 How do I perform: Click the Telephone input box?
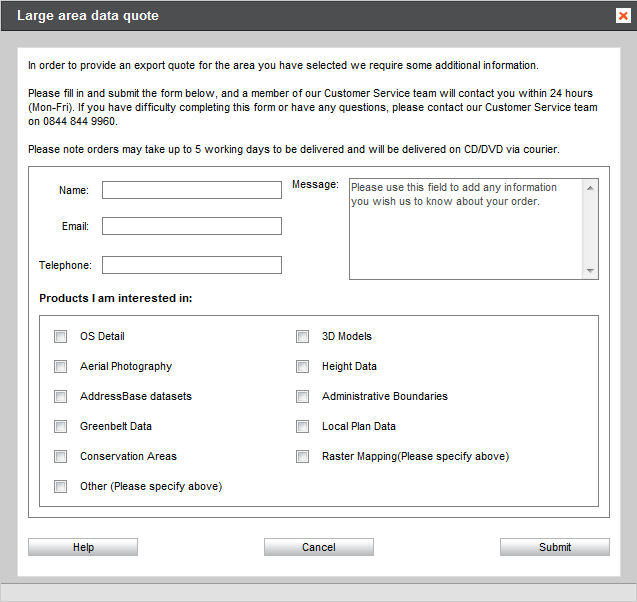point(192,265)
